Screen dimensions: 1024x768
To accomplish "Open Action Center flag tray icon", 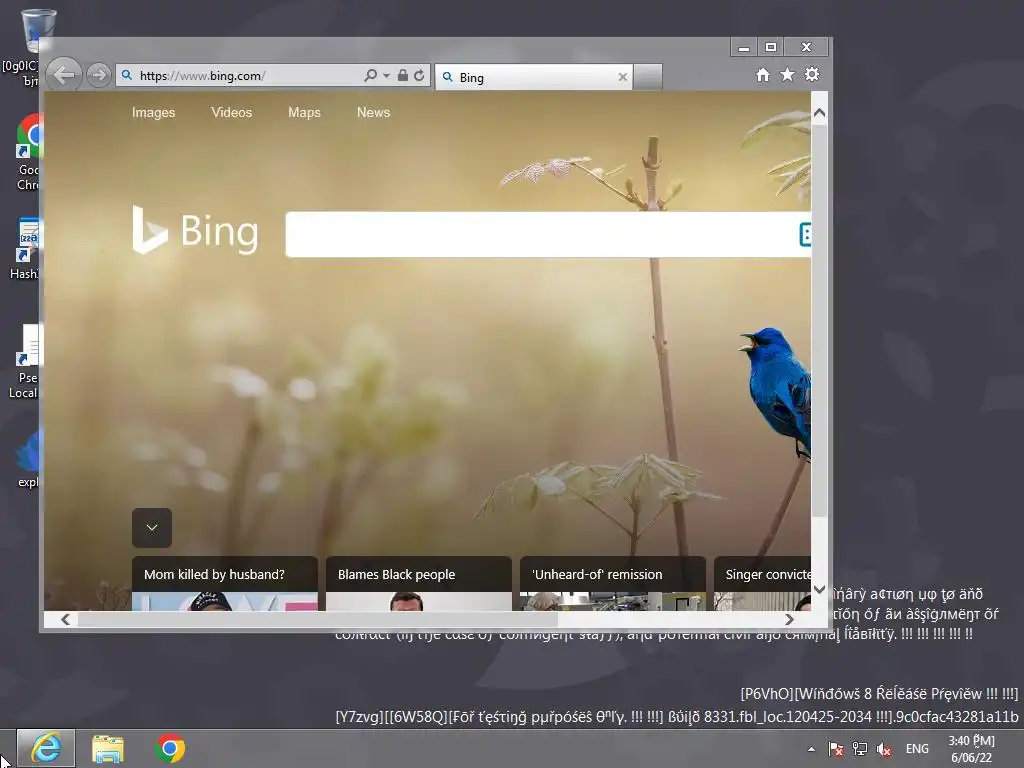I will tap(836, 749).
